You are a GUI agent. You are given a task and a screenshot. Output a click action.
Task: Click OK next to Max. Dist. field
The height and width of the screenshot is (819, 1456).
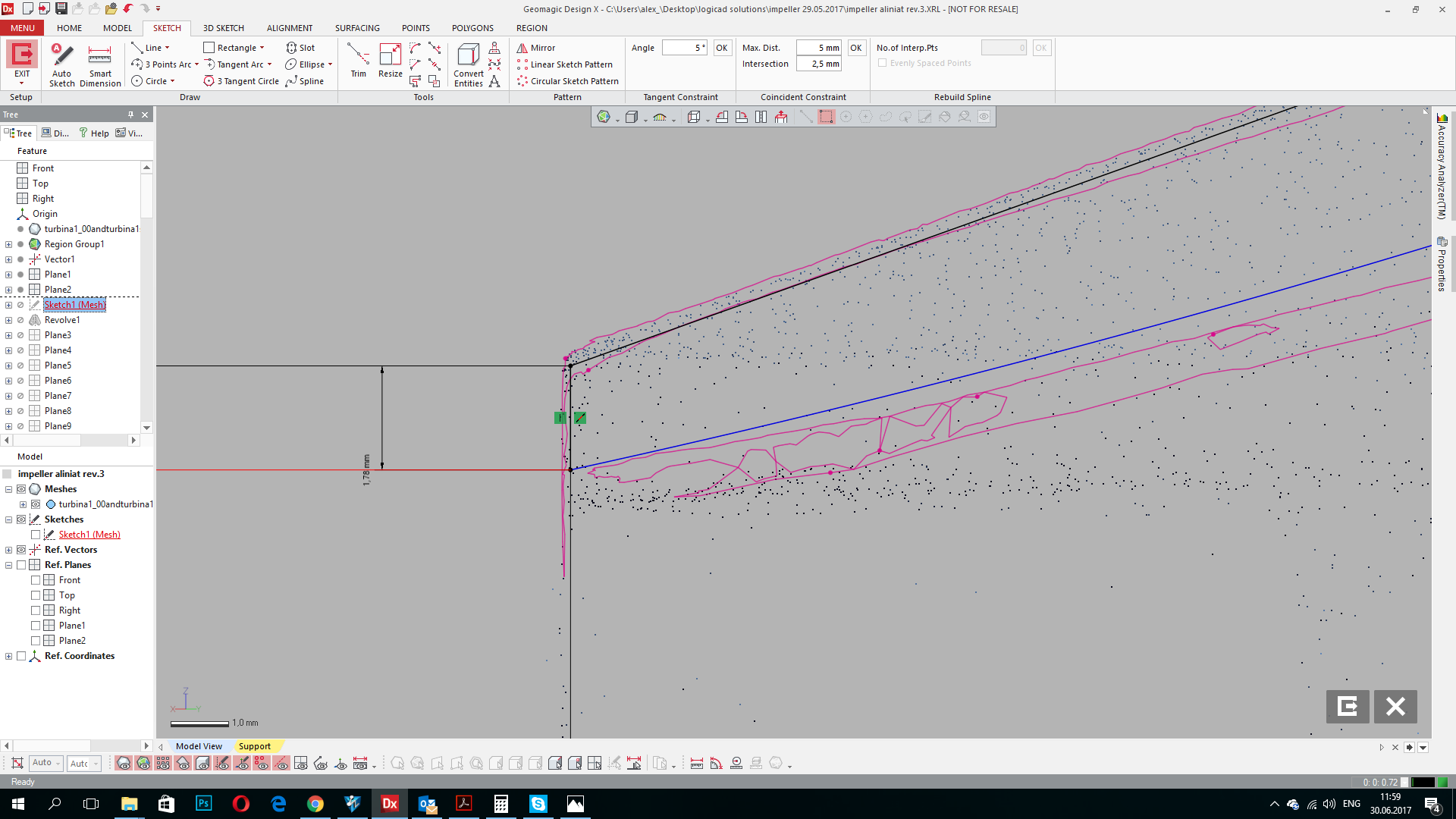856,48
